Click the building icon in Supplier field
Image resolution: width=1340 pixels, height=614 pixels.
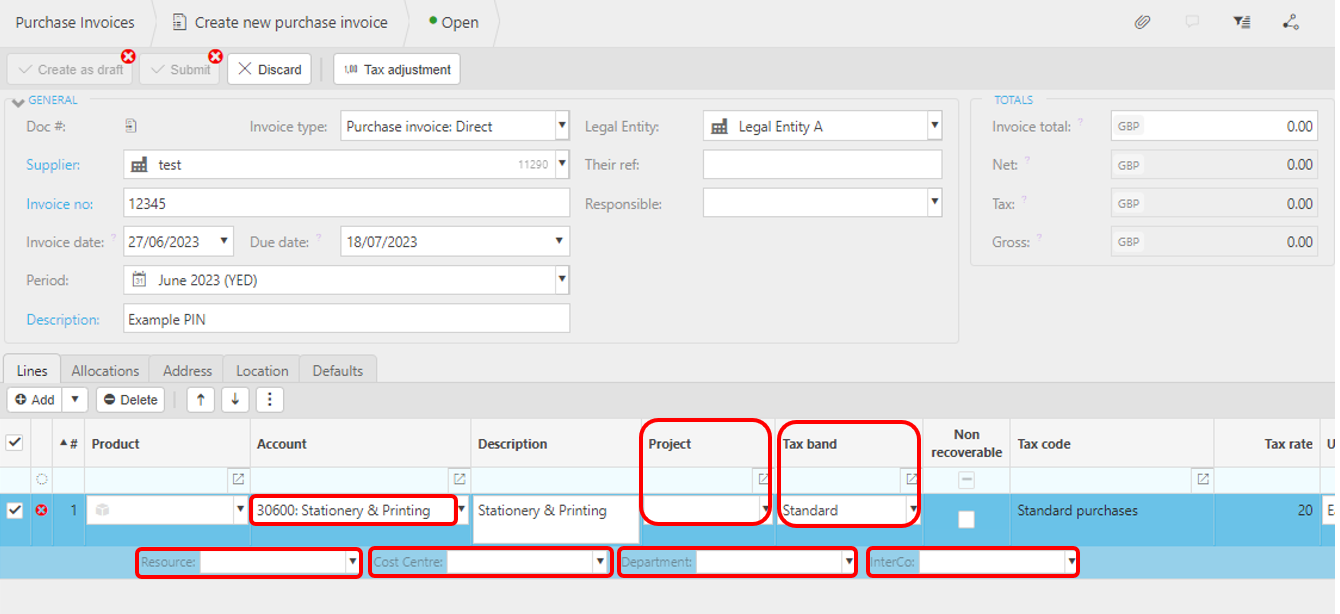[x=139, y=164]
